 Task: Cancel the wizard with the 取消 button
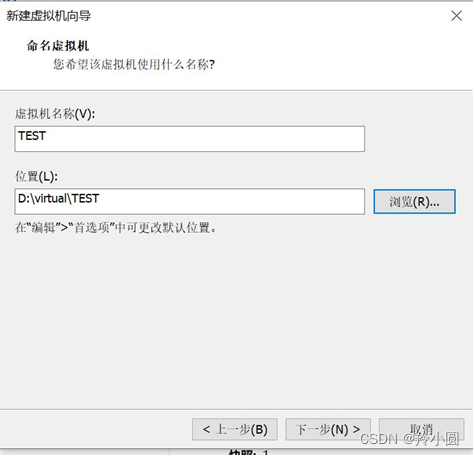pyautogui.click(x=421, y=429)
